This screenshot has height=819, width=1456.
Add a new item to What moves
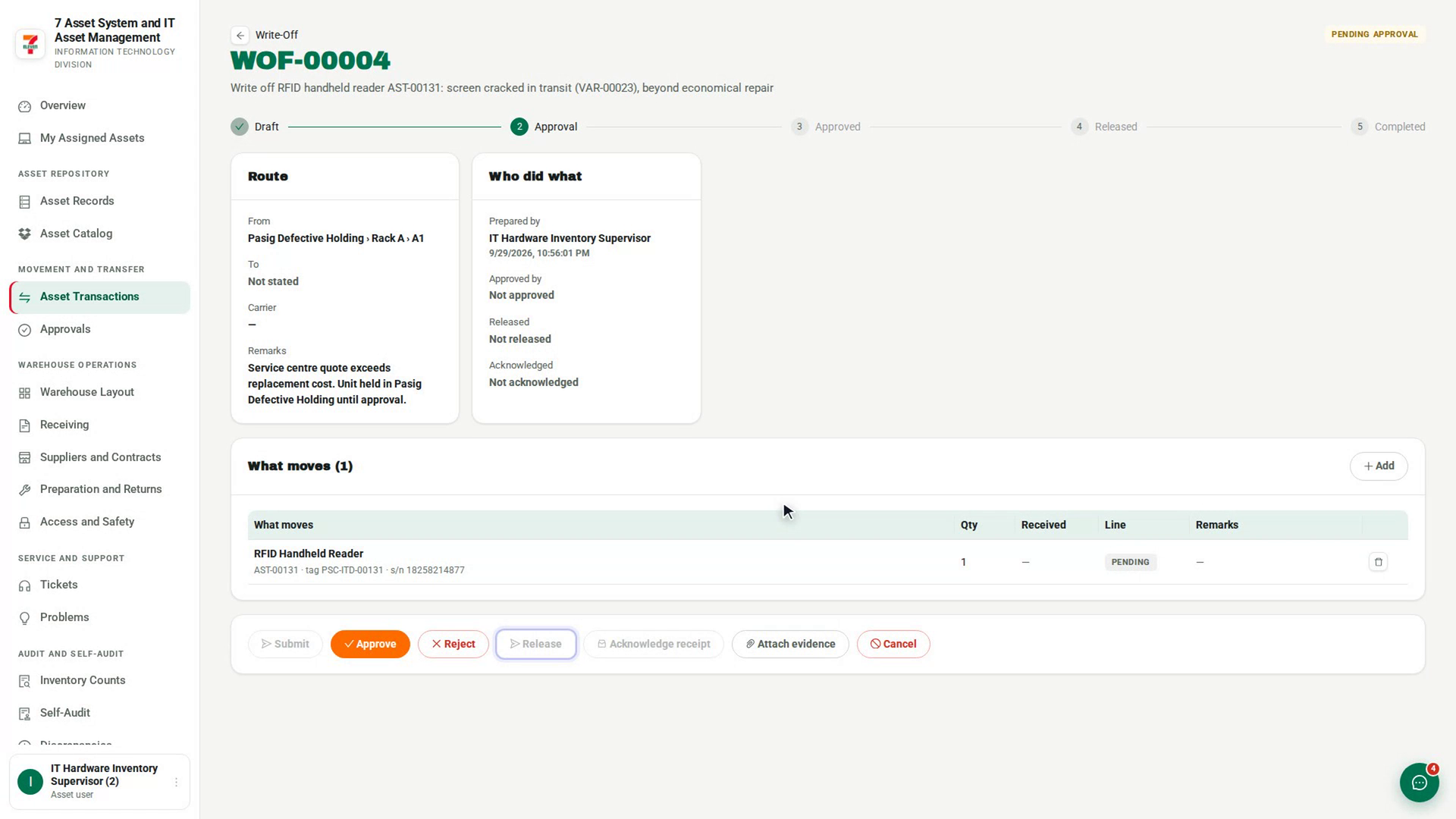point(1379,466)
